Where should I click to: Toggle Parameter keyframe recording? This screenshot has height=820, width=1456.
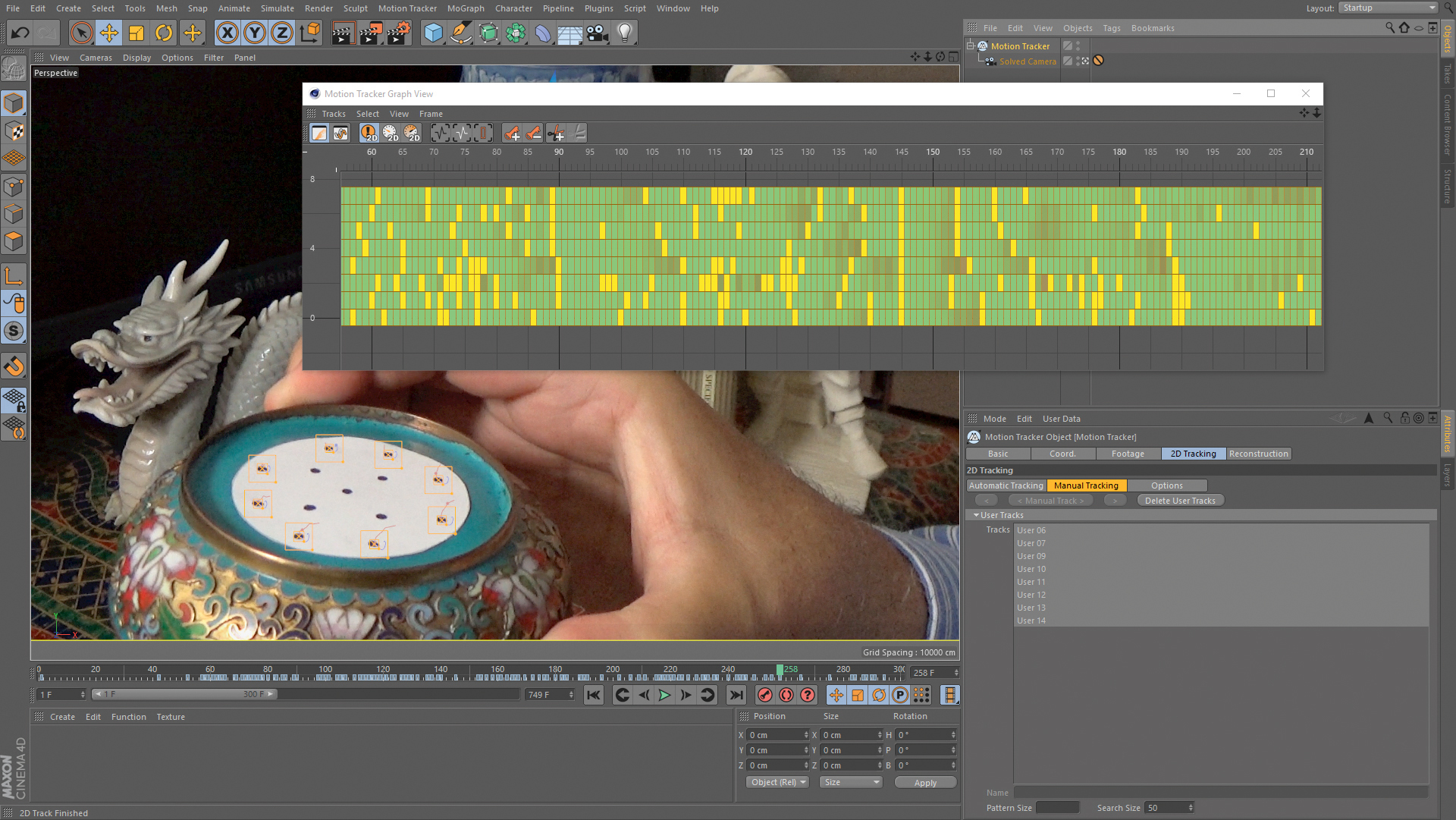pos(899,695)
